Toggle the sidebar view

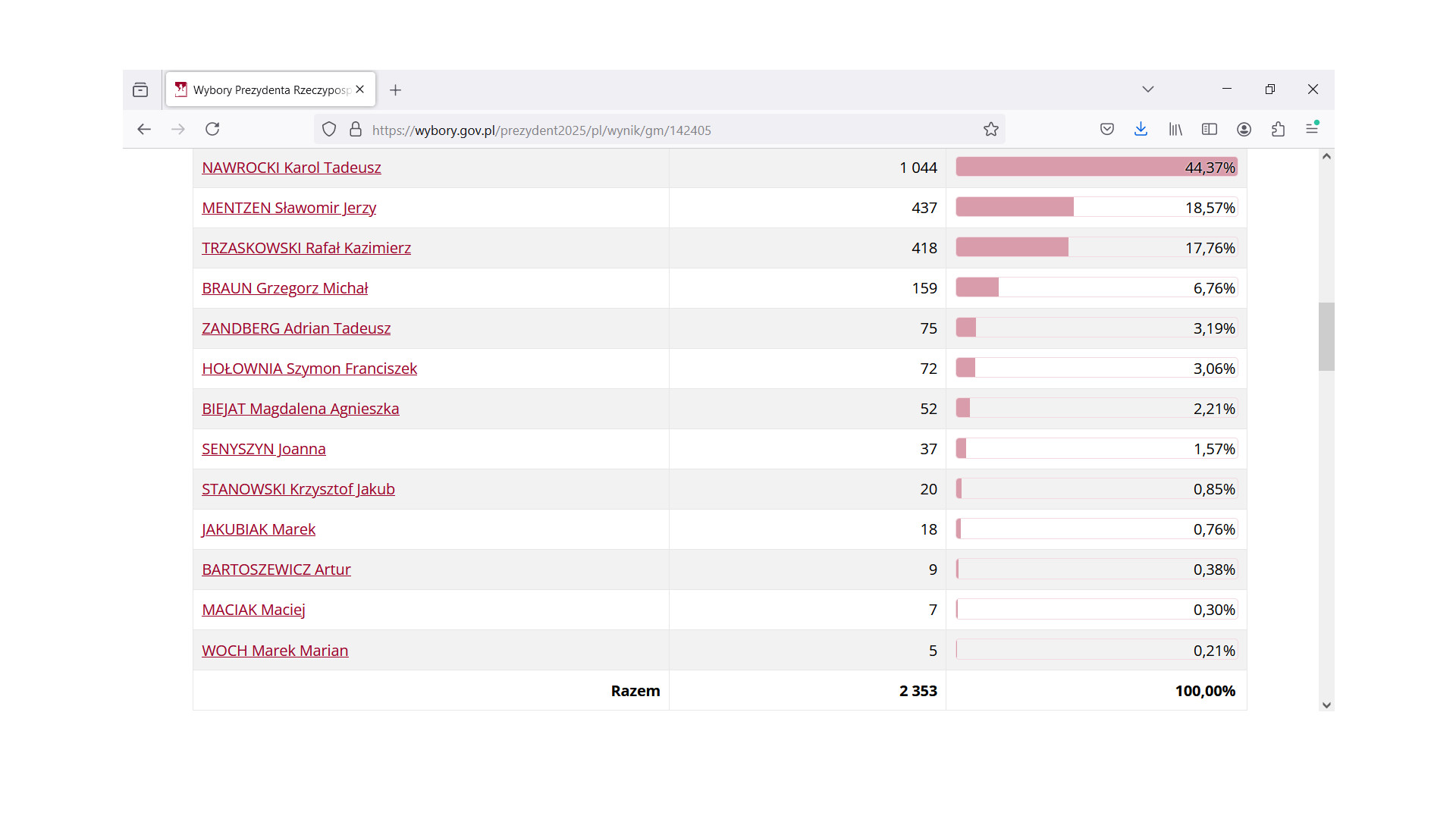1210,130
